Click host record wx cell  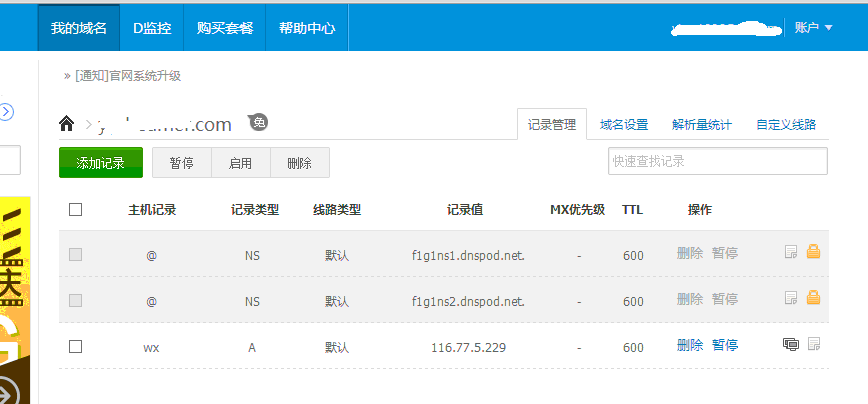tap(151, 348)
